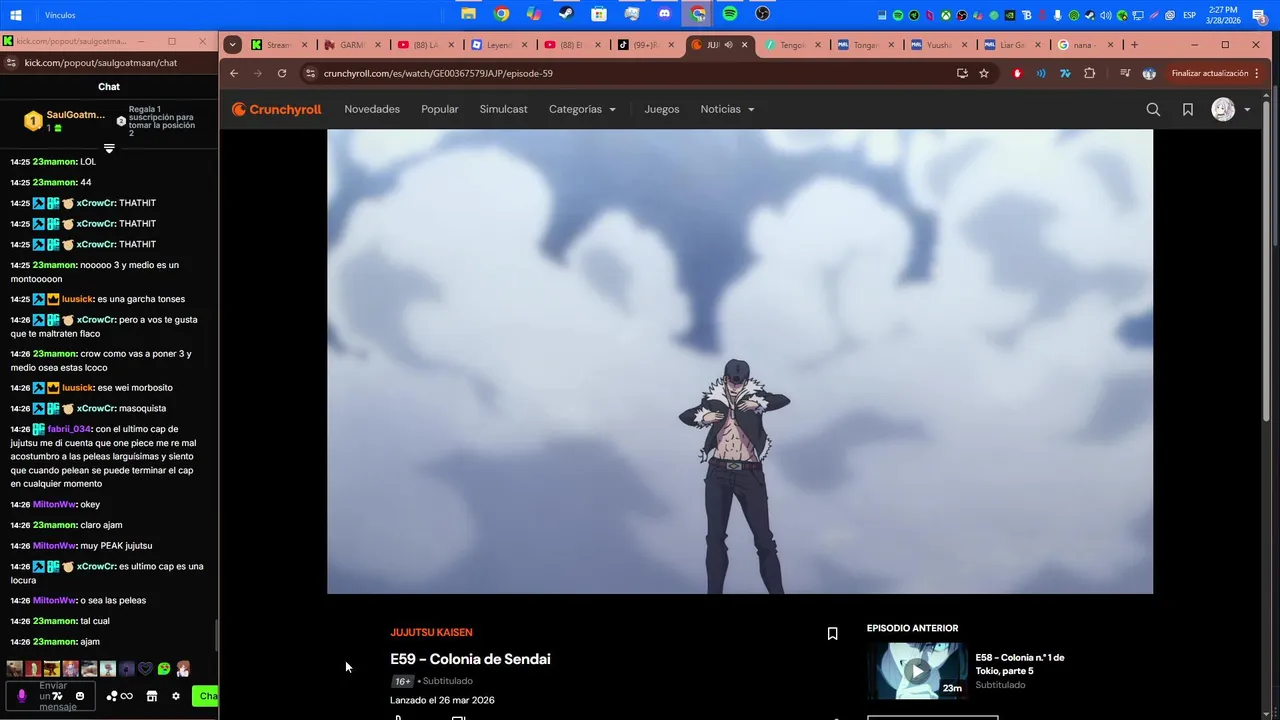Open the previous episode E58 title link
1280x720 pixels.
[1020, 664]
